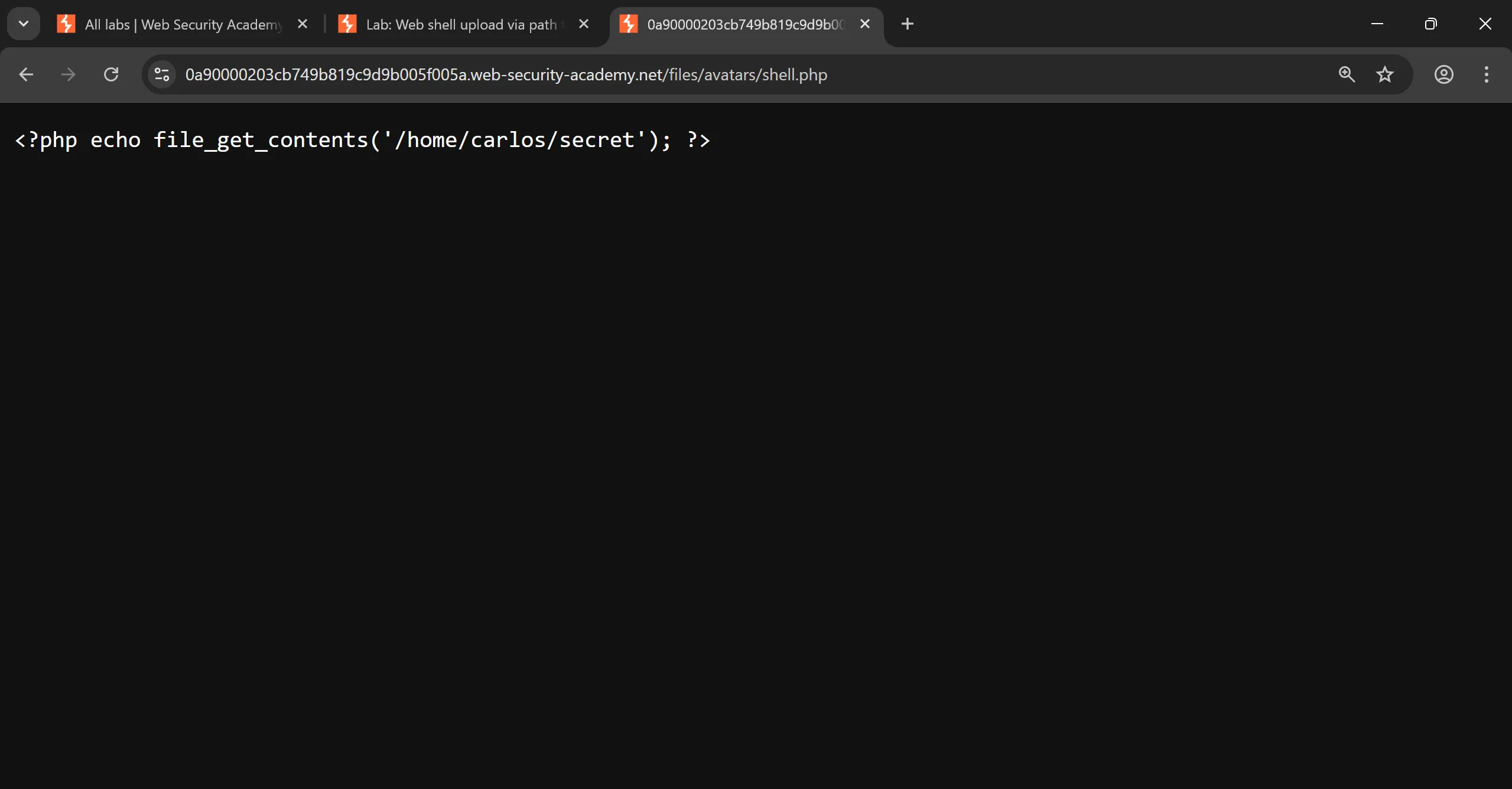Expand the tab search dropdown
This screenshot has height=789, width=1512.
click(24, 24)
